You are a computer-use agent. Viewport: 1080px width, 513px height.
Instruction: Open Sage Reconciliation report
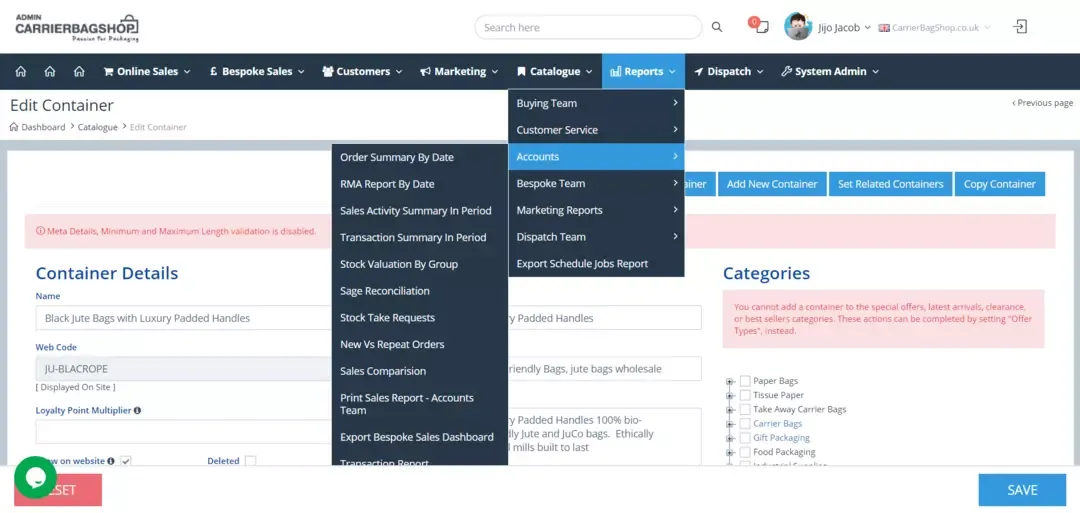coord(419,291)
